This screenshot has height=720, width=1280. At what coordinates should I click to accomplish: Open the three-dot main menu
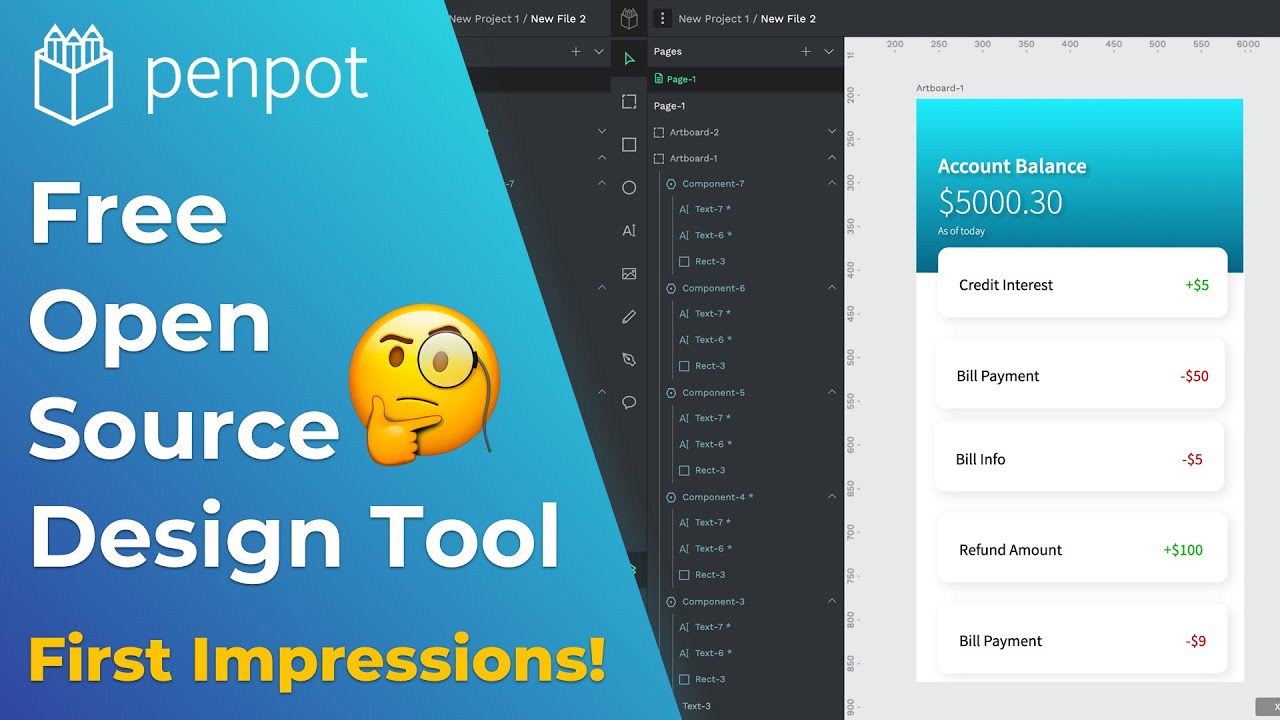pos(662,18)
